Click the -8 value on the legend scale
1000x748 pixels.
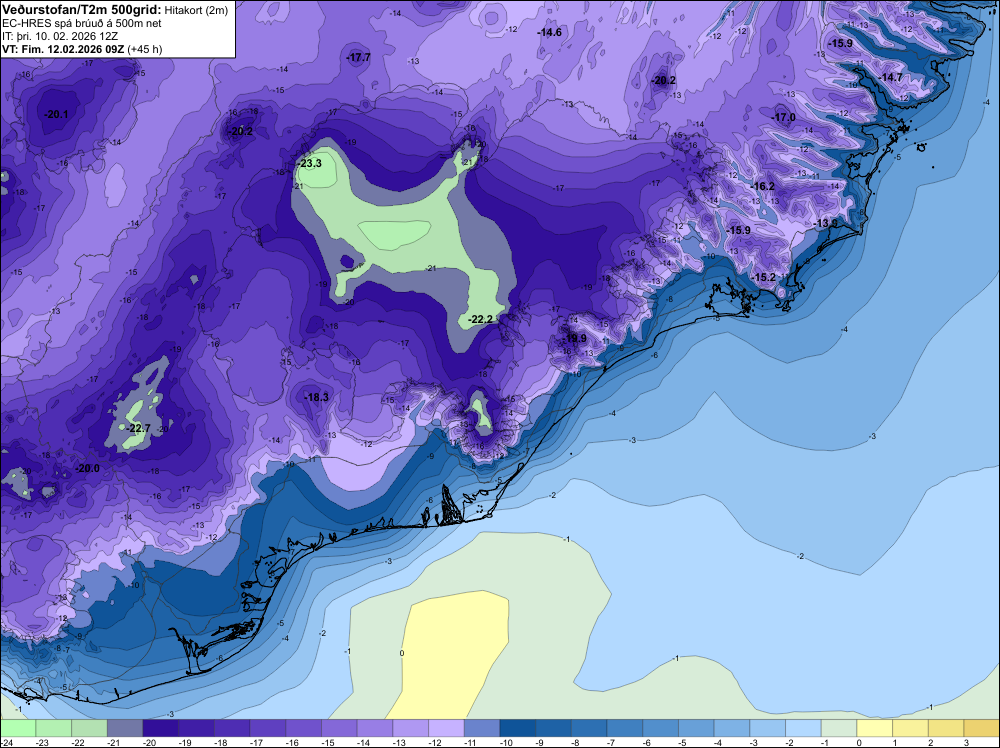576,742
